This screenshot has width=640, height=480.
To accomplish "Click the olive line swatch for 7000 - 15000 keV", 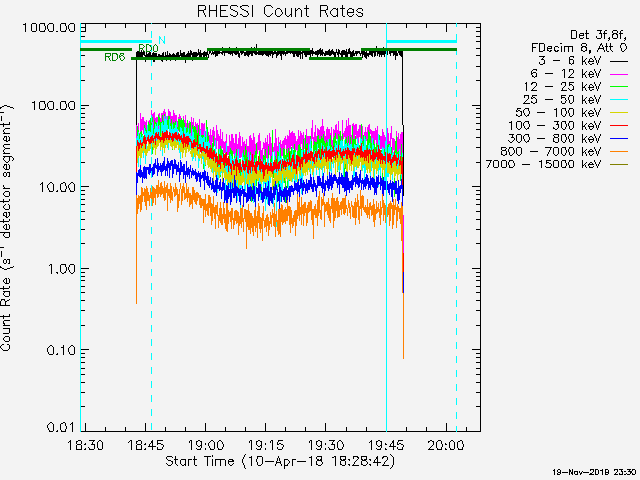I will [619, 164].
